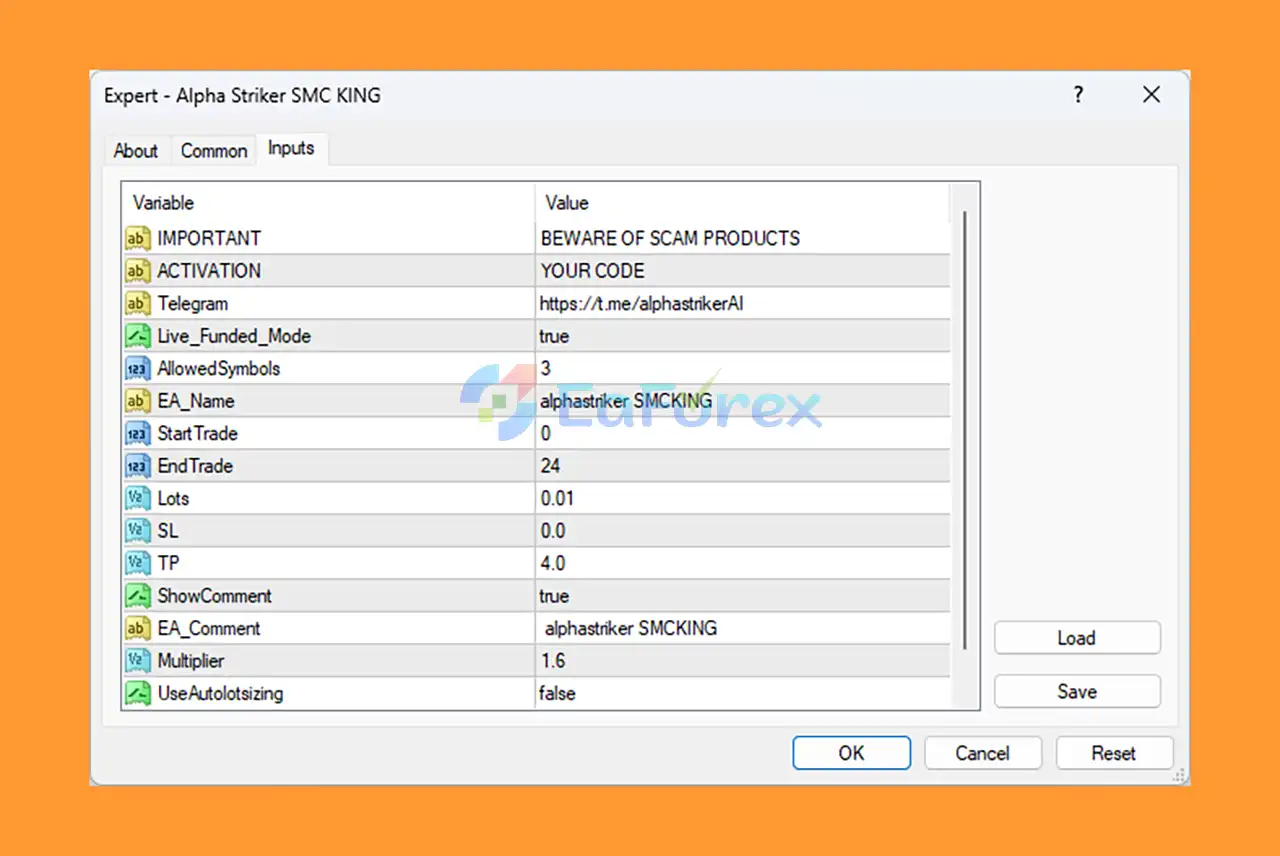Click the integer icon beside EndTrade
The width and height of the screenshot is (1280, 856).
tap(136, 466)
